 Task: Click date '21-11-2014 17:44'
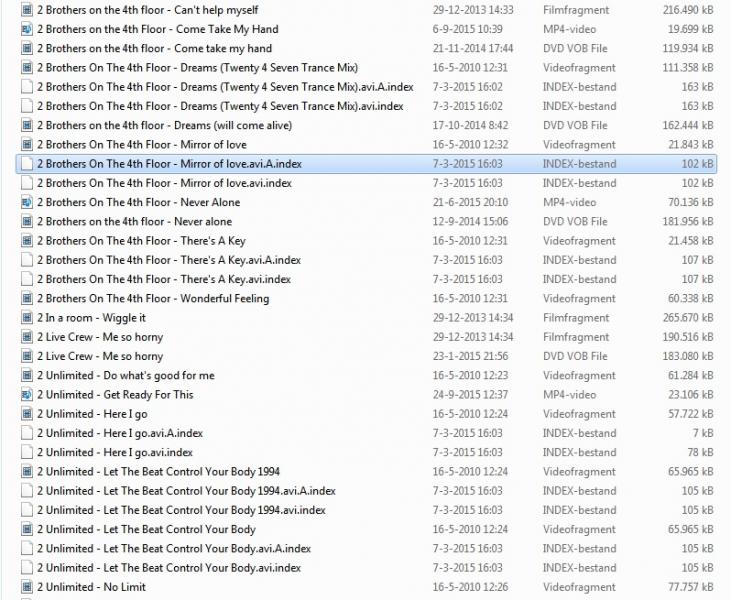coord(473,48)
